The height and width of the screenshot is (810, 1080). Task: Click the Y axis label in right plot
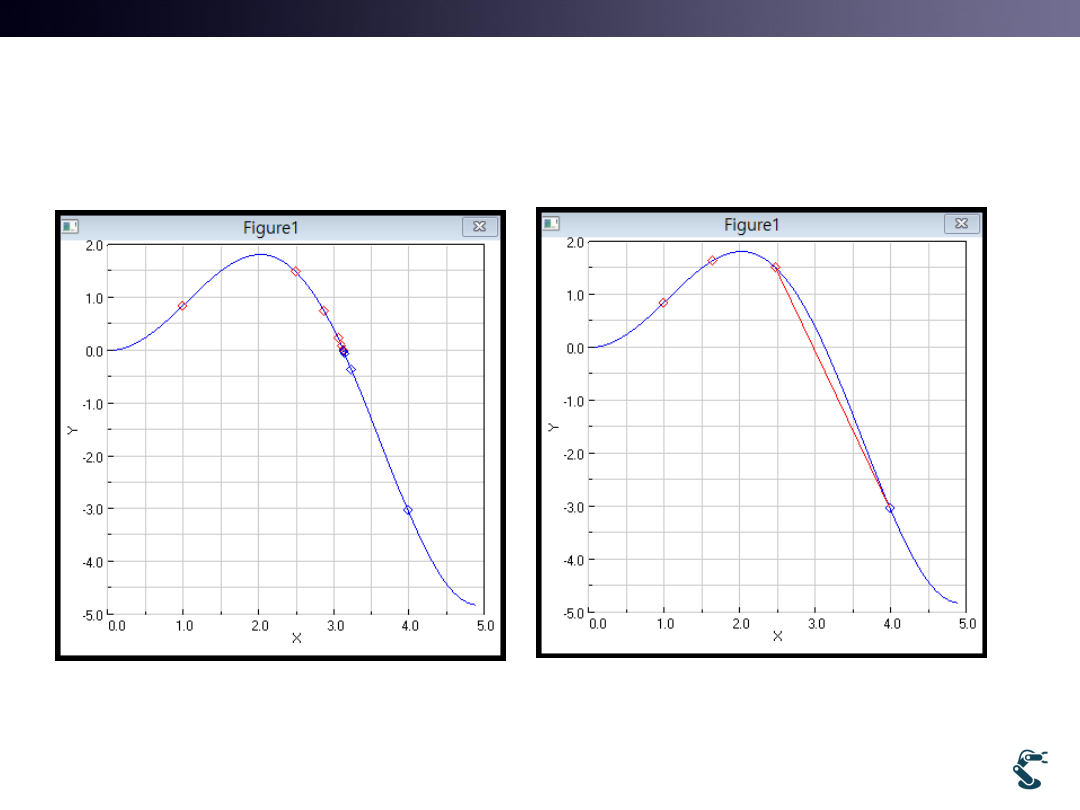click(552, 427)
